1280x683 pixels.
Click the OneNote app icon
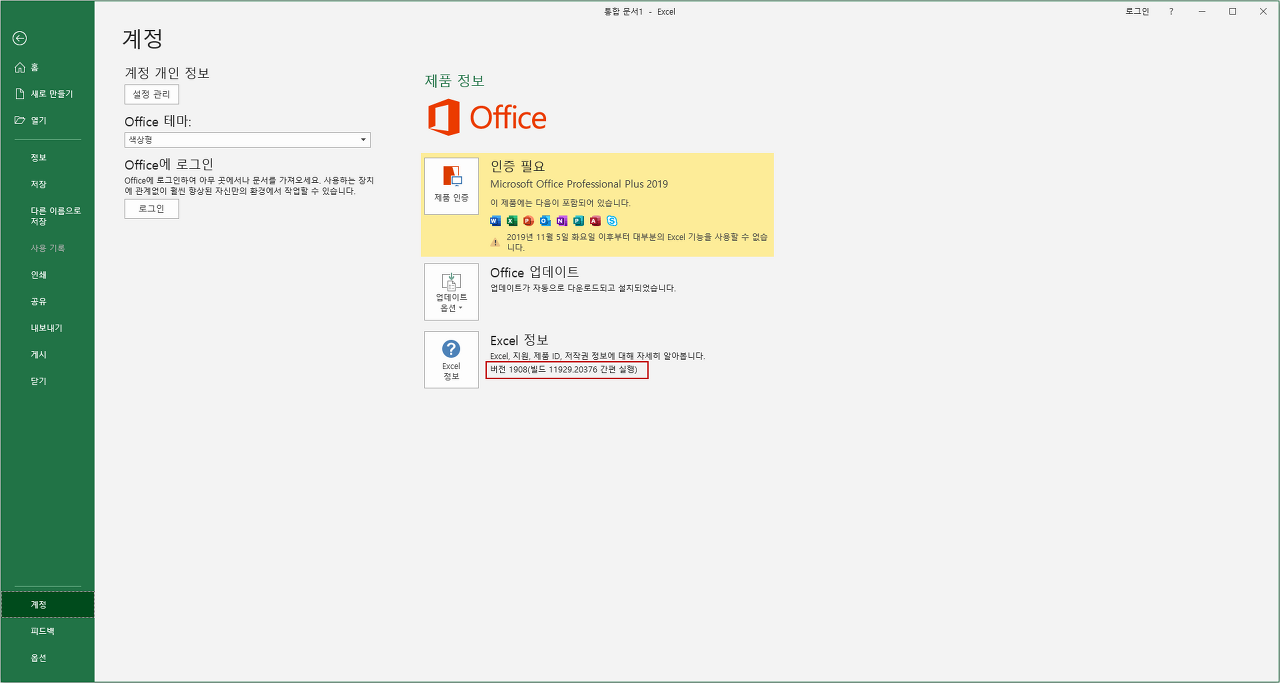[x=562, y=221]
